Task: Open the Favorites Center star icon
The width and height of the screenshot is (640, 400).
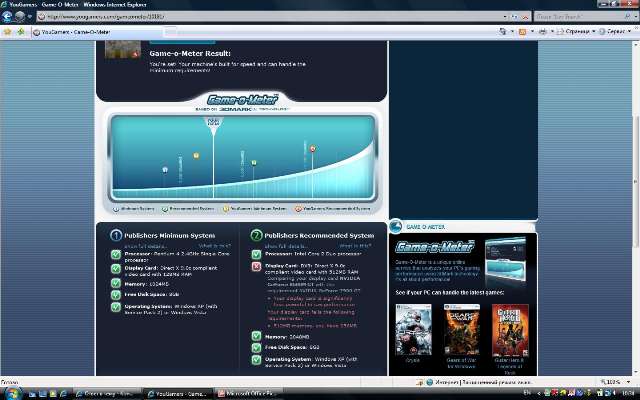Action: pyautogui.click(x=7, y=31)
